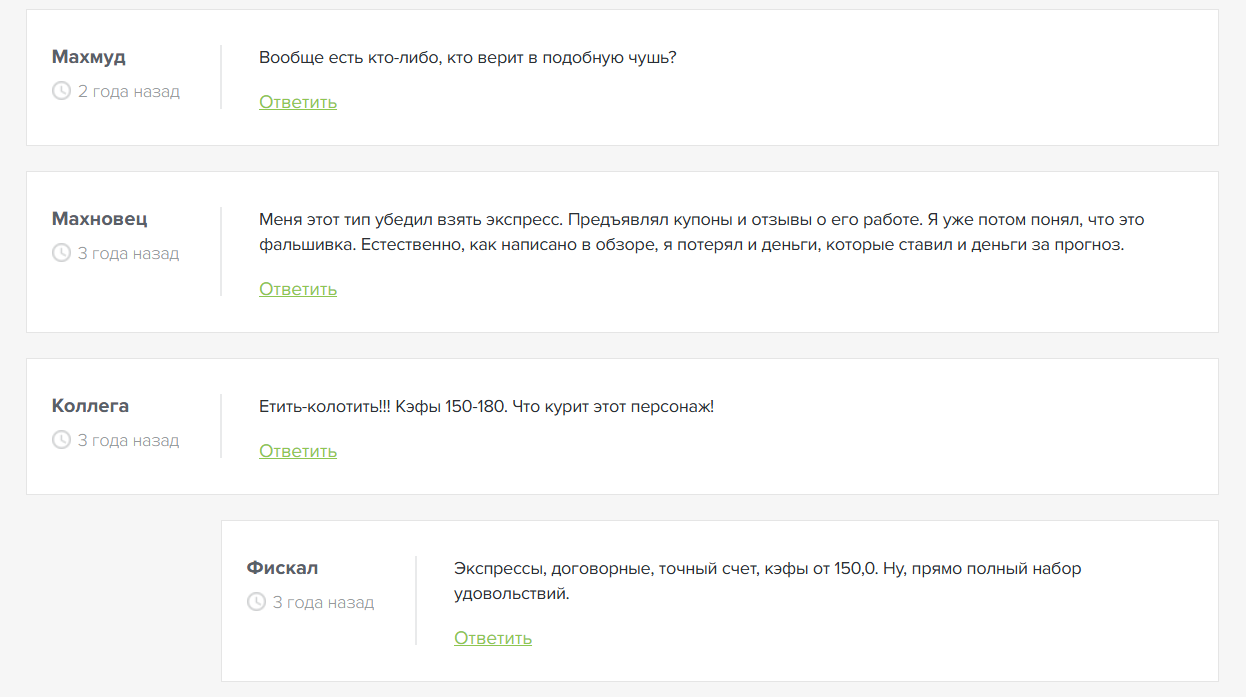Viewport: 1246px width, 697px height.
Task: Select the username Махмуд
Action: click(x=88, y=57)
